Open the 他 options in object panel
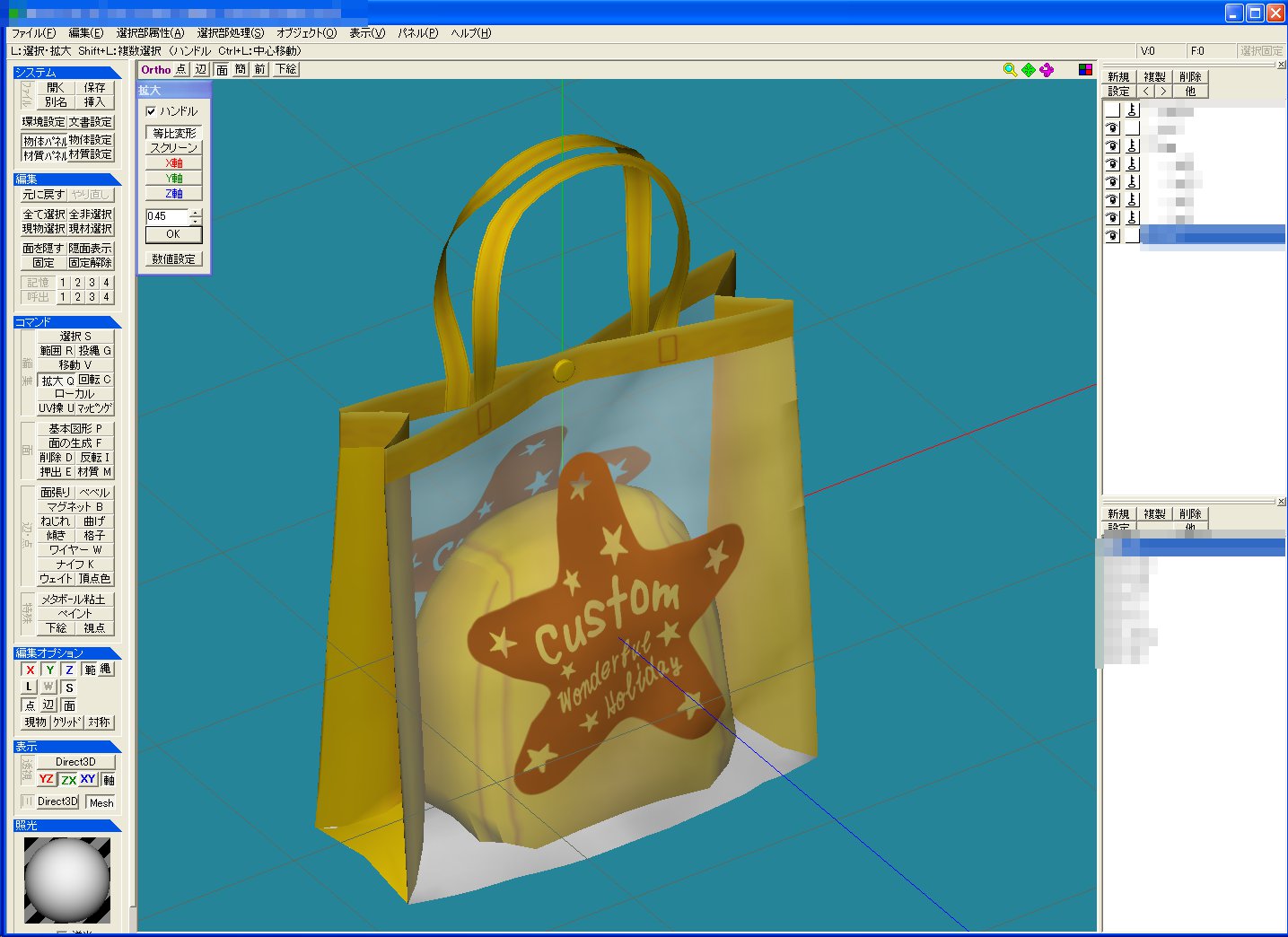The height and width of the screenshot is (937, 1288). coord(1190,92)
